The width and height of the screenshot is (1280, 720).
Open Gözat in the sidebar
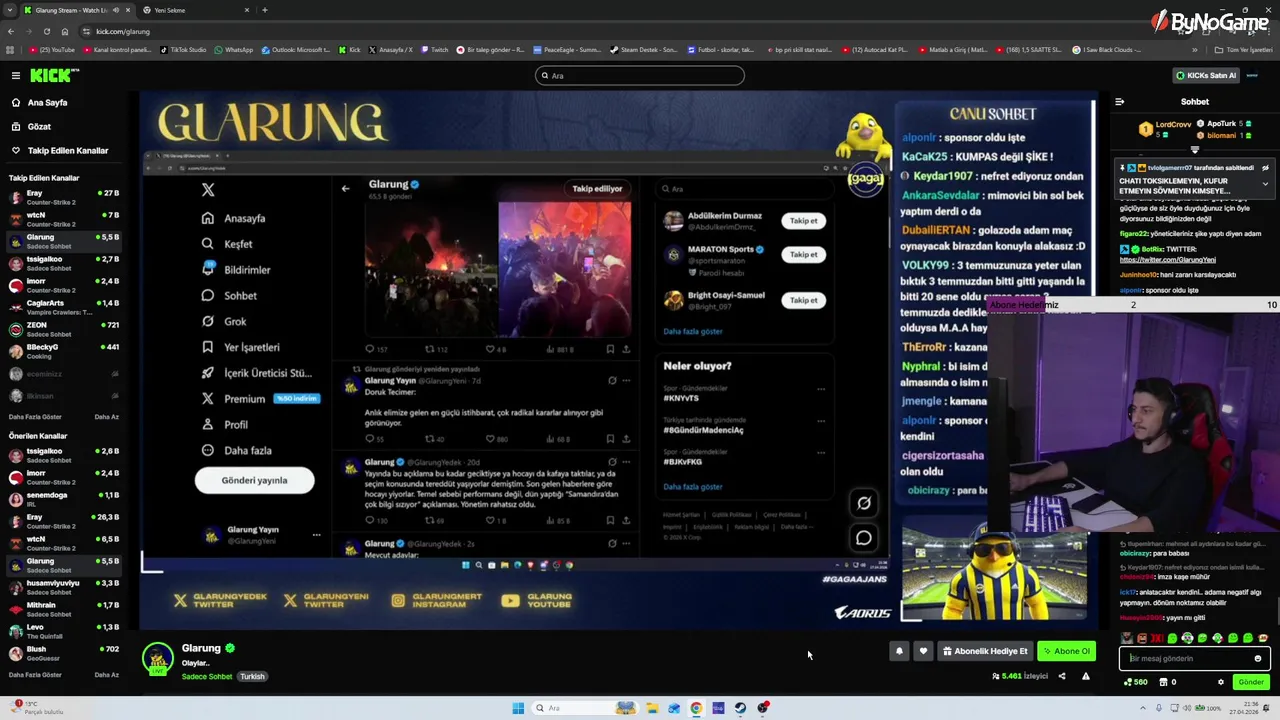39,127
